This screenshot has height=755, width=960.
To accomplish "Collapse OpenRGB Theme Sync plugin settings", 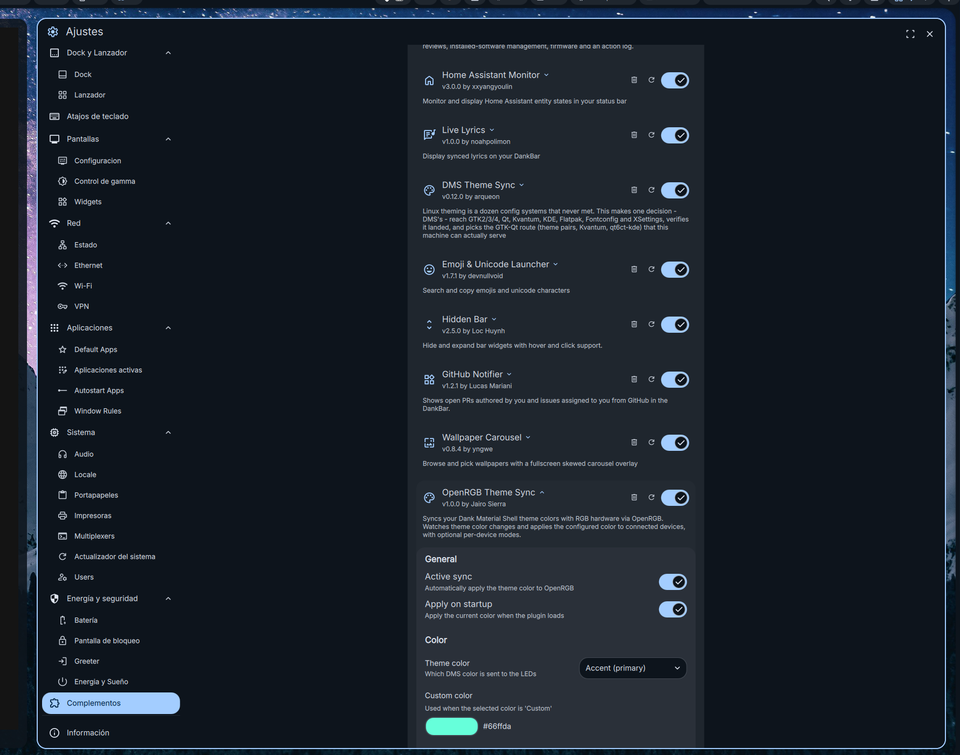I will coord(542,492).
